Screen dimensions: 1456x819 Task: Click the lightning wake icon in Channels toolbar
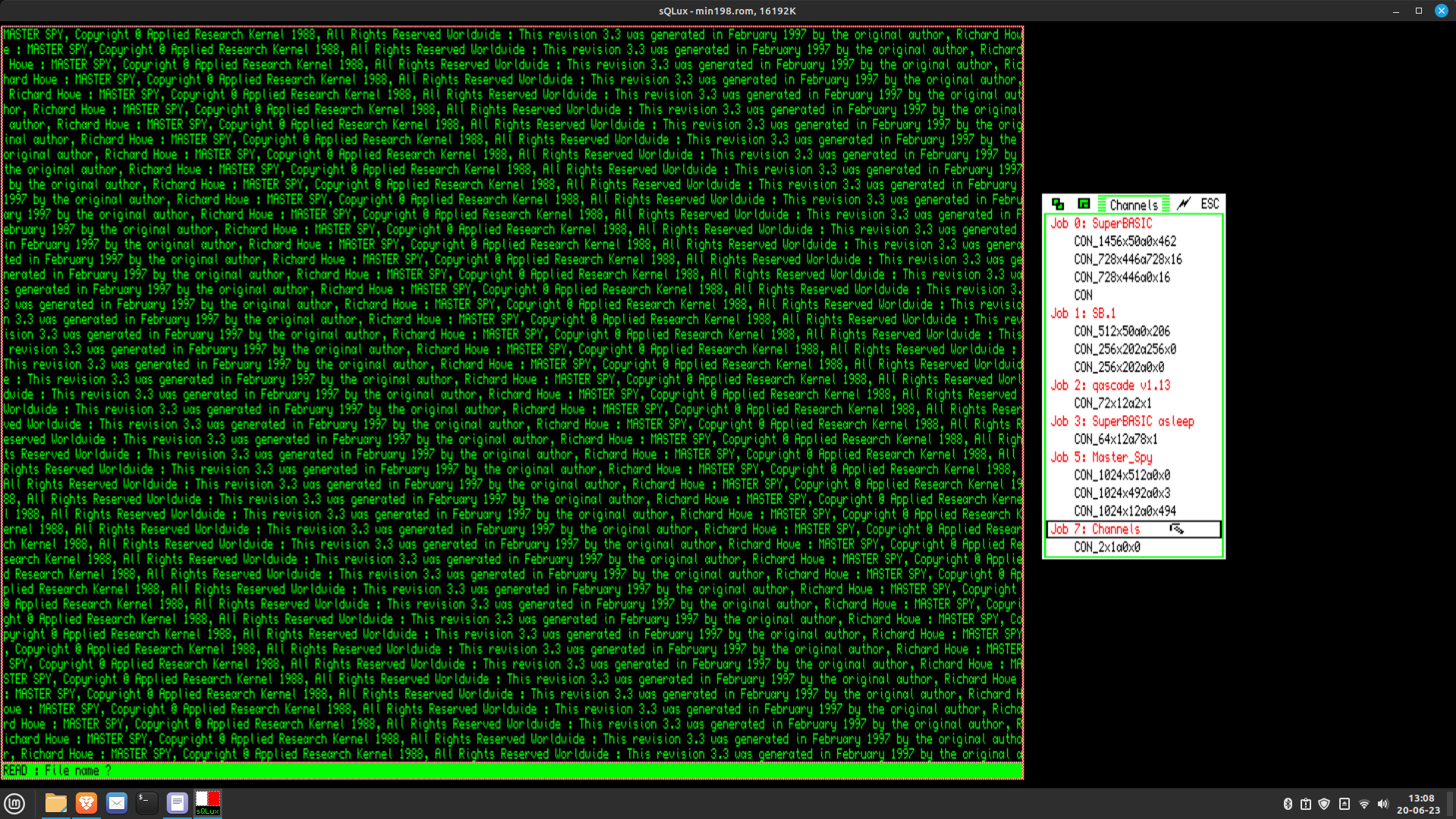click(1184, 204)
